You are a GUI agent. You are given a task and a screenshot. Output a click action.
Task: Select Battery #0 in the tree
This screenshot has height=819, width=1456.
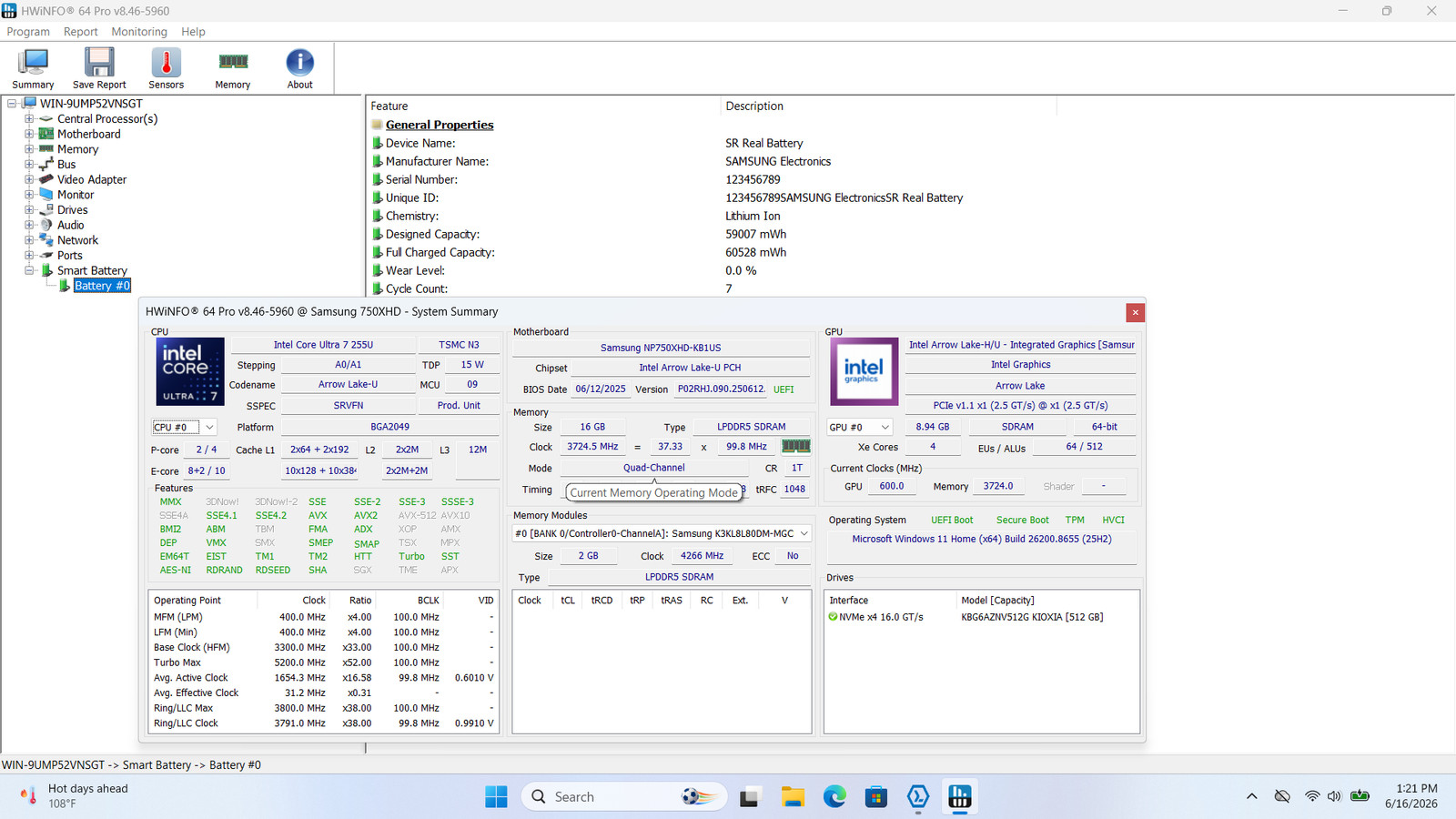pyautogui.click(x=102, y=286)
